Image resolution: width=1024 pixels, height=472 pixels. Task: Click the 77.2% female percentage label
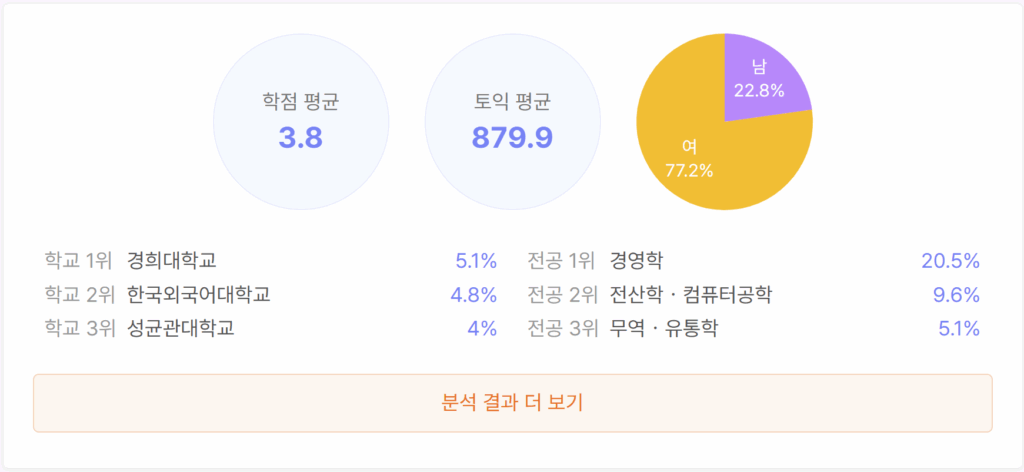point(689,170)
